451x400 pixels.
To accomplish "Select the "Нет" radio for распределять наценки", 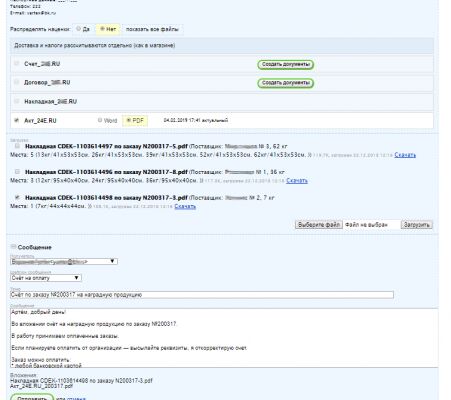I will [103, 29].
